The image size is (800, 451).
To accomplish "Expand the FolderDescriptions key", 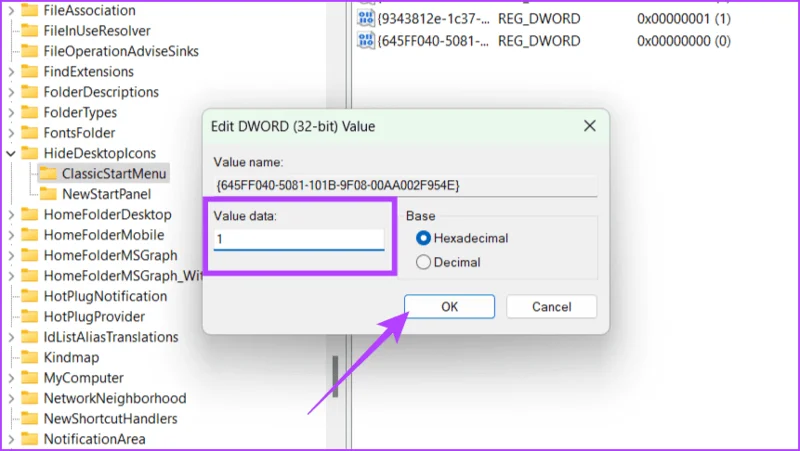I will [11, 92].
